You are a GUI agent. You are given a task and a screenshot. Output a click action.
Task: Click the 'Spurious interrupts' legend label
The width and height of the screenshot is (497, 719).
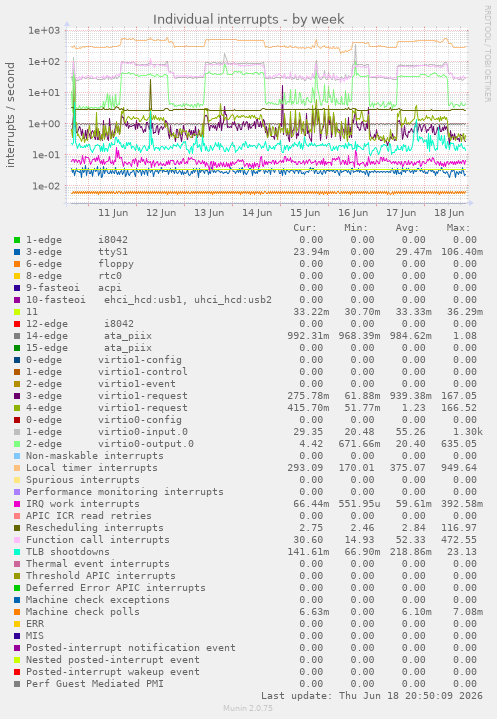[83, 480]
